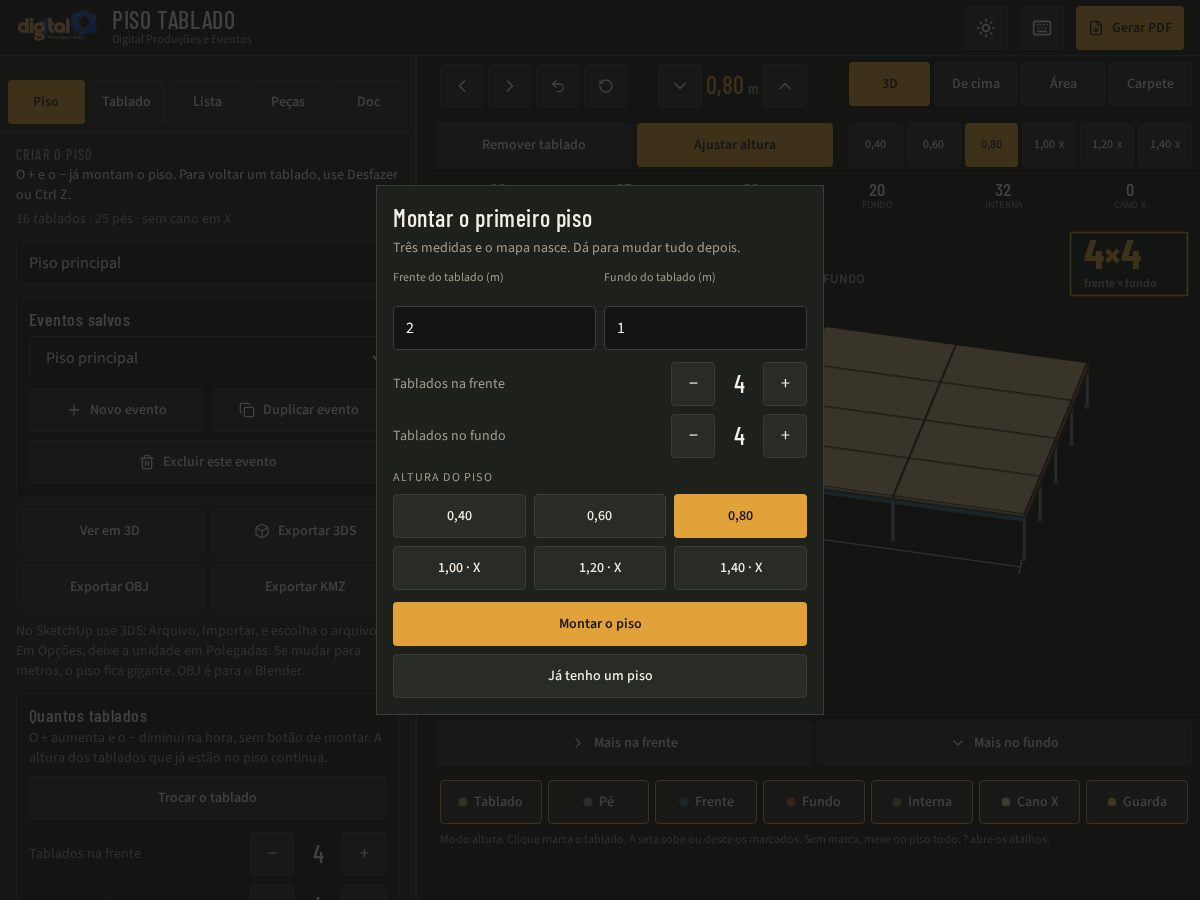This screenshot has height=900, width=1200.
Task: Click Exportar OBJ button
Action: point(110,587)
